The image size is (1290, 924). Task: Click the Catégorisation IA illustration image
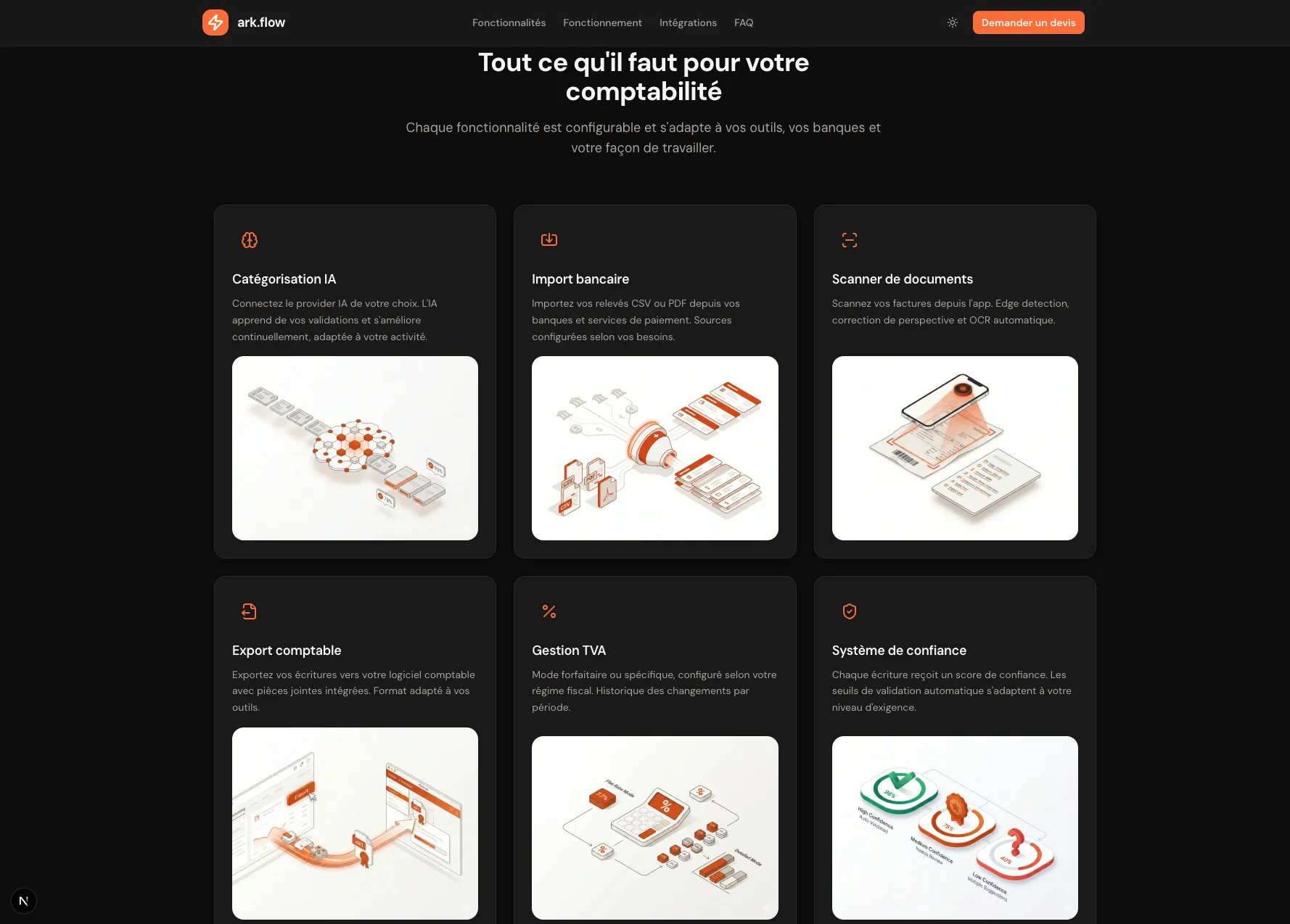pyautogui.click(x=355, y=448)
